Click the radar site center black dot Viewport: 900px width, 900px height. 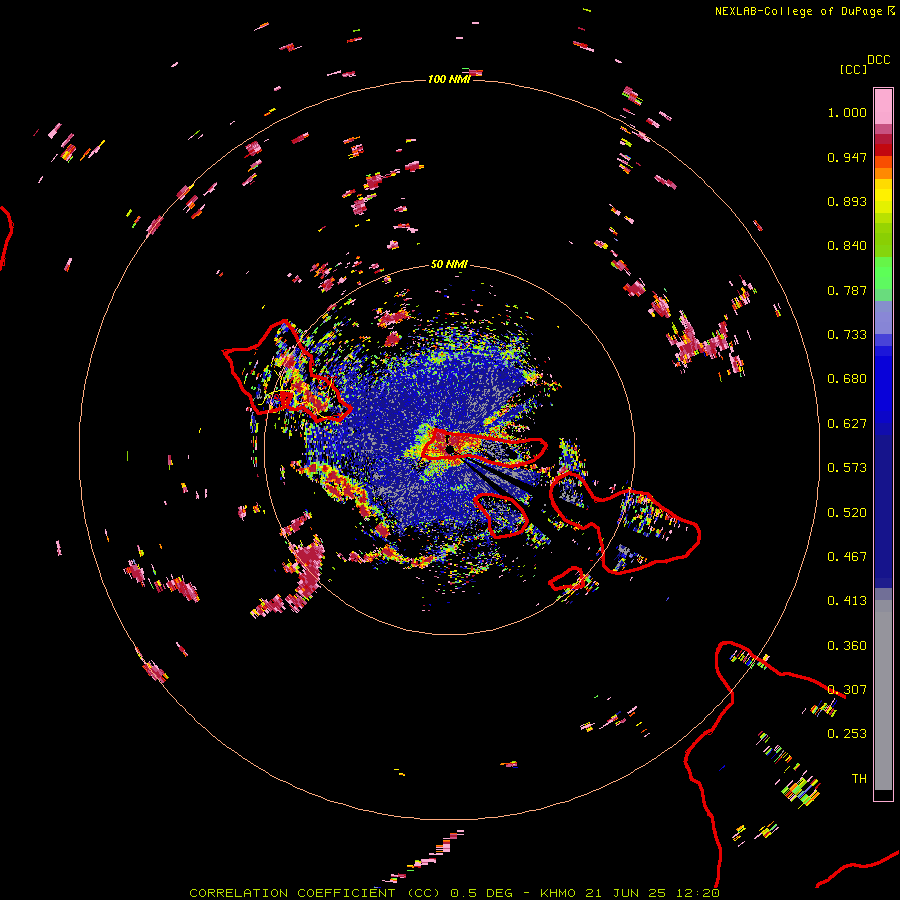[451, 449]
